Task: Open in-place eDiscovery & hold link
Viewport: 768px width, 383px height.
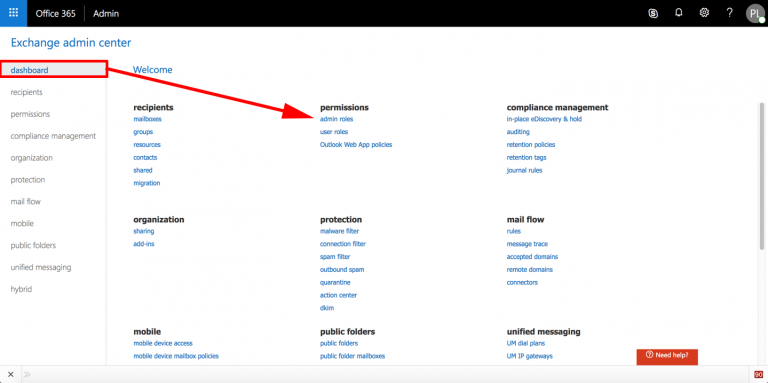Action: pyautogui.click(x=544, y=119)
